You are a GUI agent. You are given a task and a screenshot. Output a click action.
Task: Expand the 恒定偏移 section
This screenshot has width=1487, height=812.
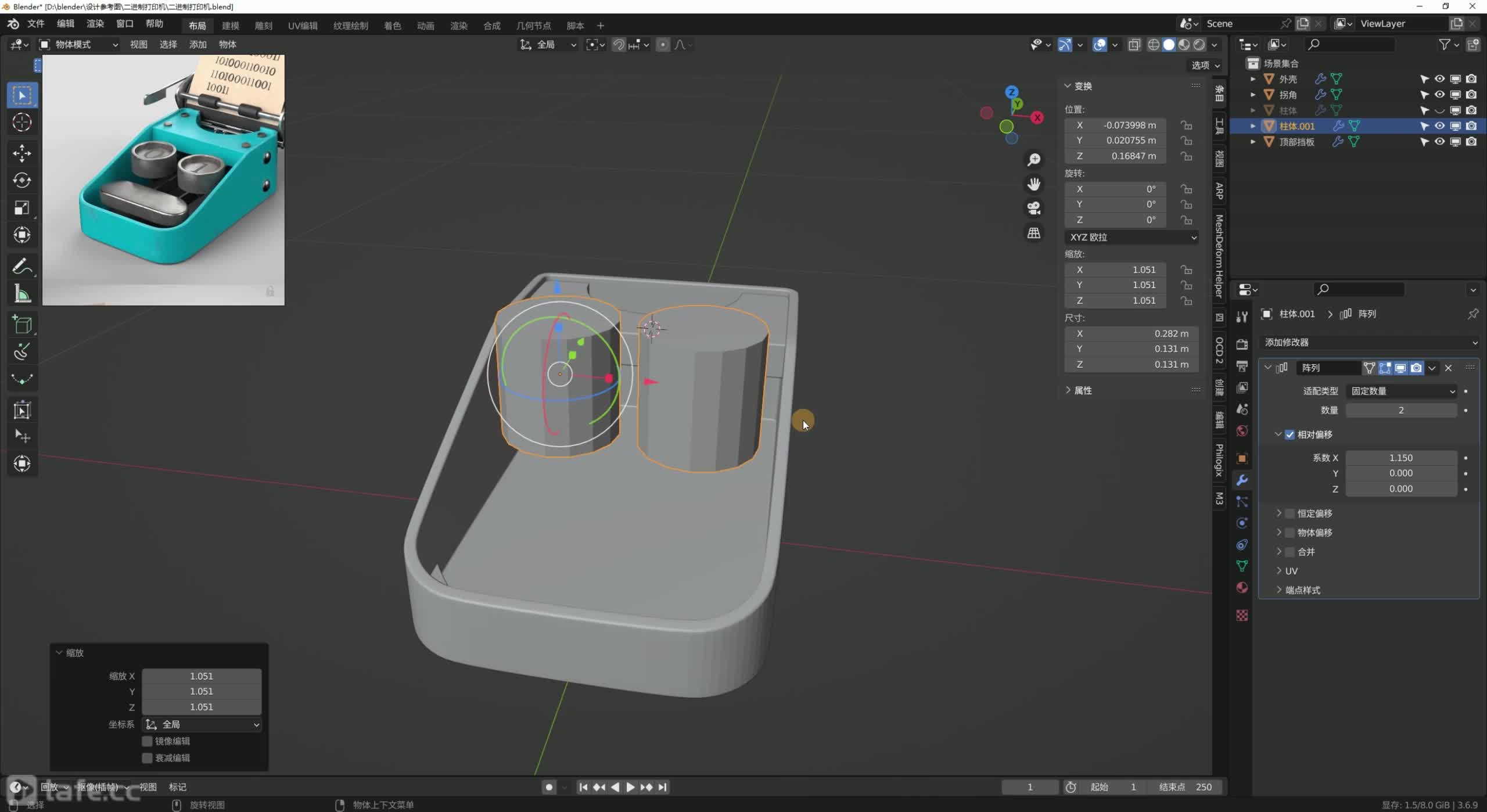point(1279,513)
